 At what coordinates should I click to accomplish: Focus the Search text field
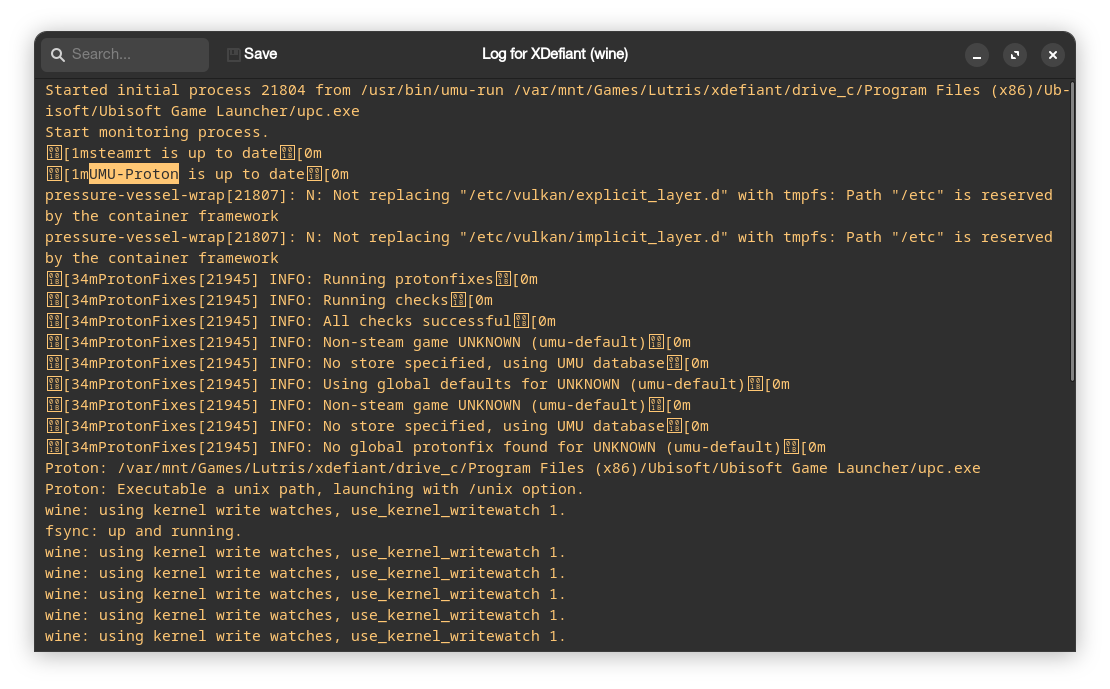135,54
